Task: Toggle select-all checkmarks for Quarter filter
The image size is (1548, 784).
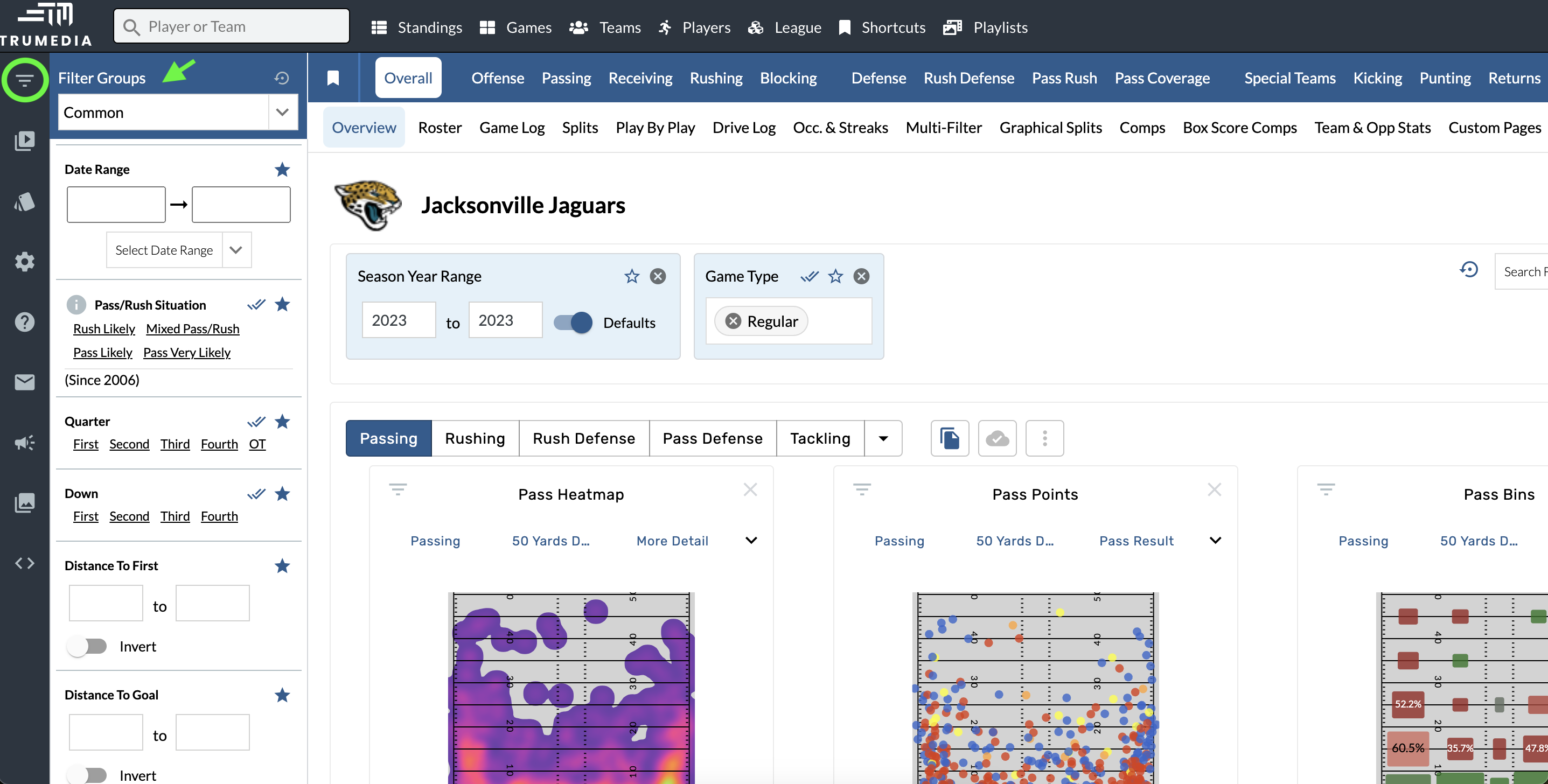Action: (x=256, y=422)
